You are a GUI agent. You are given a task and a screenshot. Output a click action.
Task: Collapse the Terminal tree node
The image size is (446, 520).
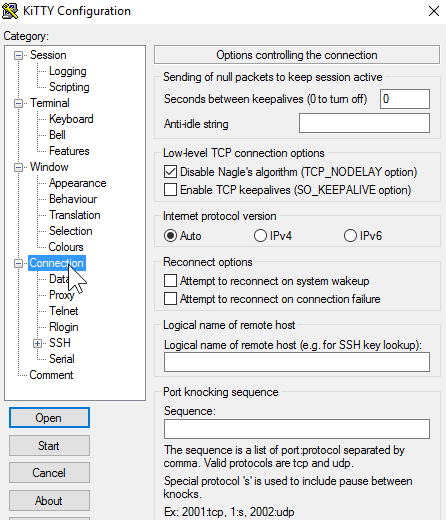click(x=19, y=103)
